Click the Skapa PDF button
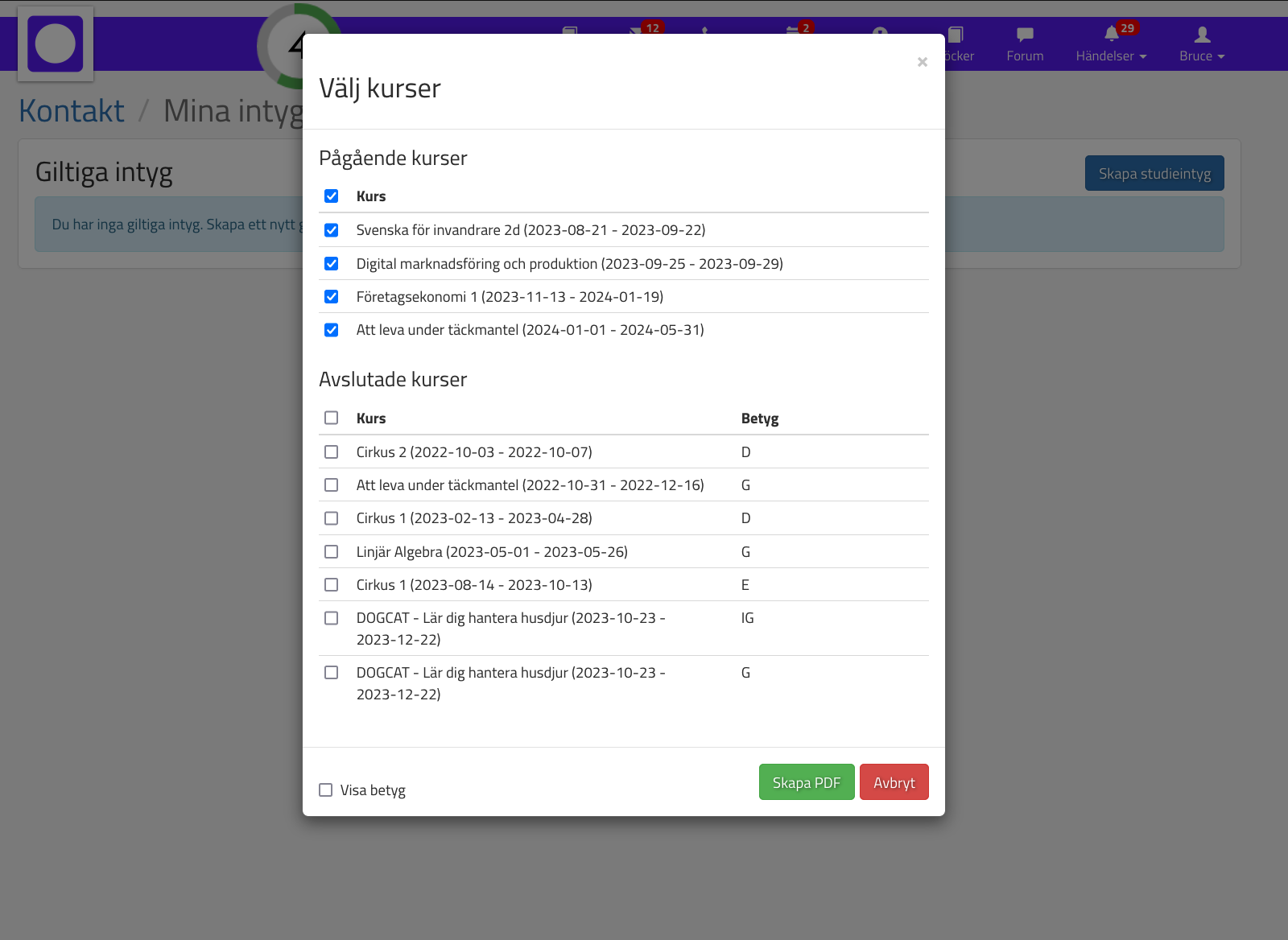 pos(806,782)
